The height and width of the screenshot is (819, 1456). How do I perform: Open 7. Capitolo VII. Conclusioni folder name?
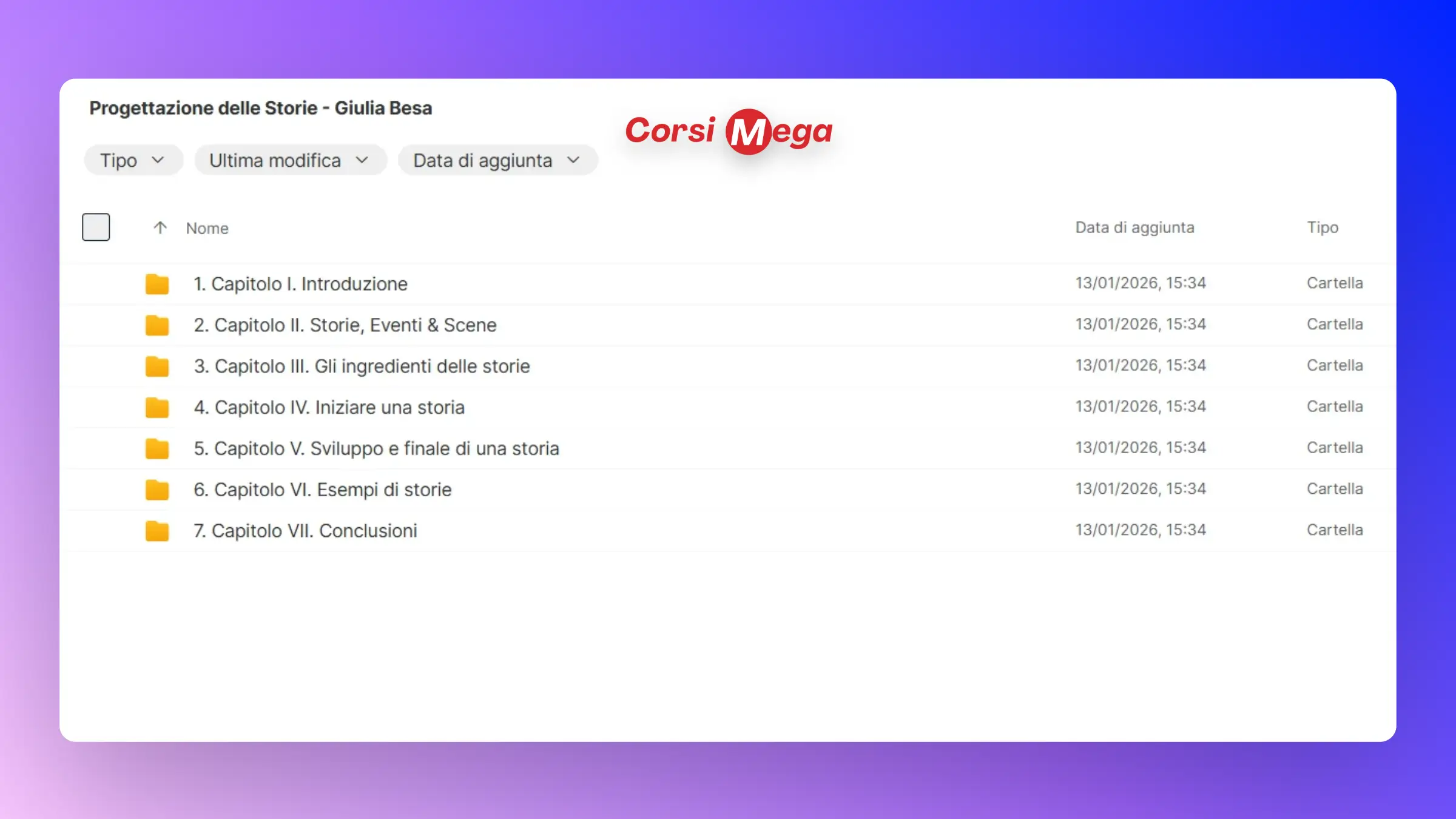[305, 531]
